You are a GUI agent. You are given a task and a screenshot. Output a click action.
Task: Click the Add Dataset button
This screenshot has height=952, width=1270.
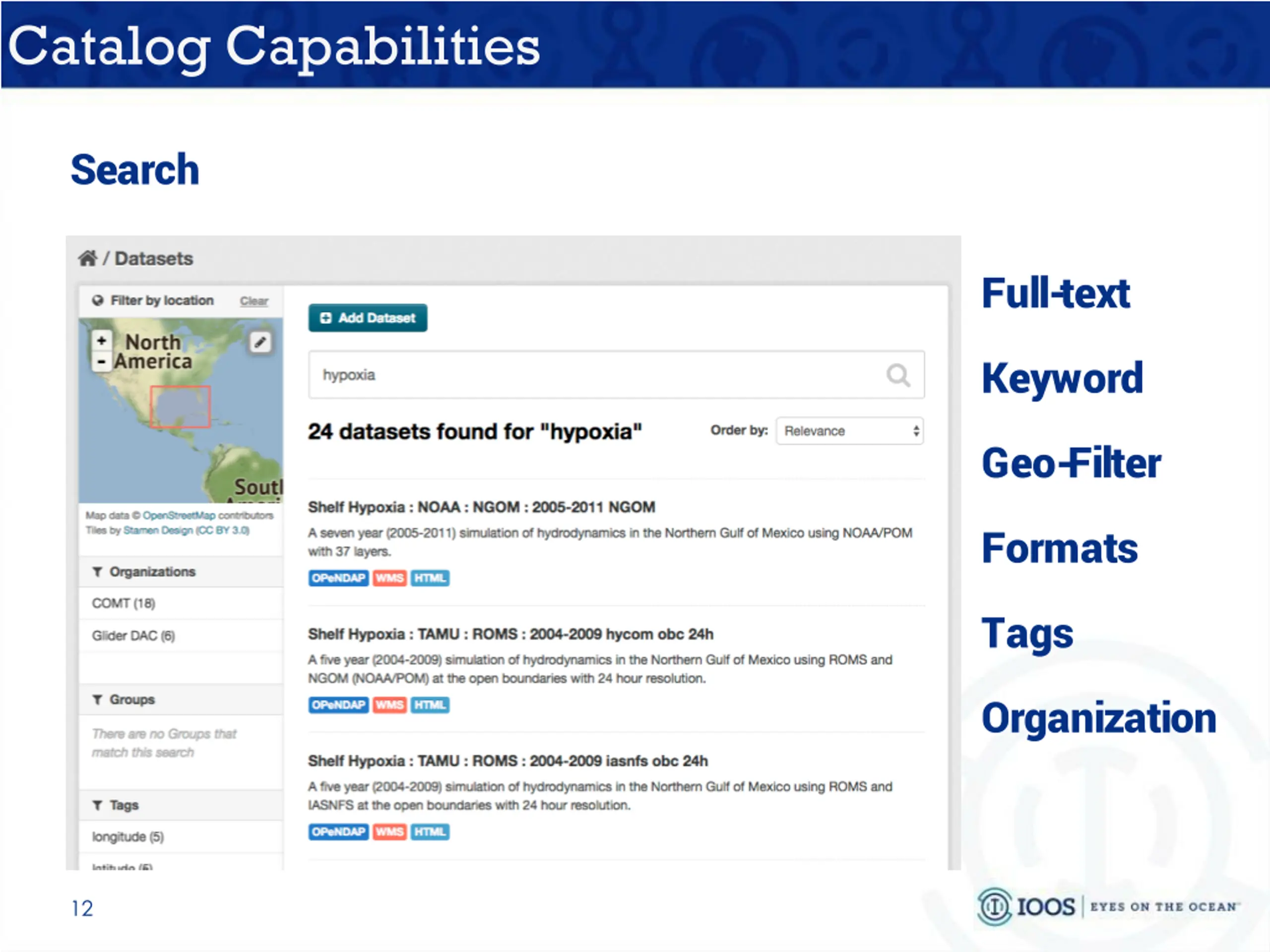tap(368, 318)
